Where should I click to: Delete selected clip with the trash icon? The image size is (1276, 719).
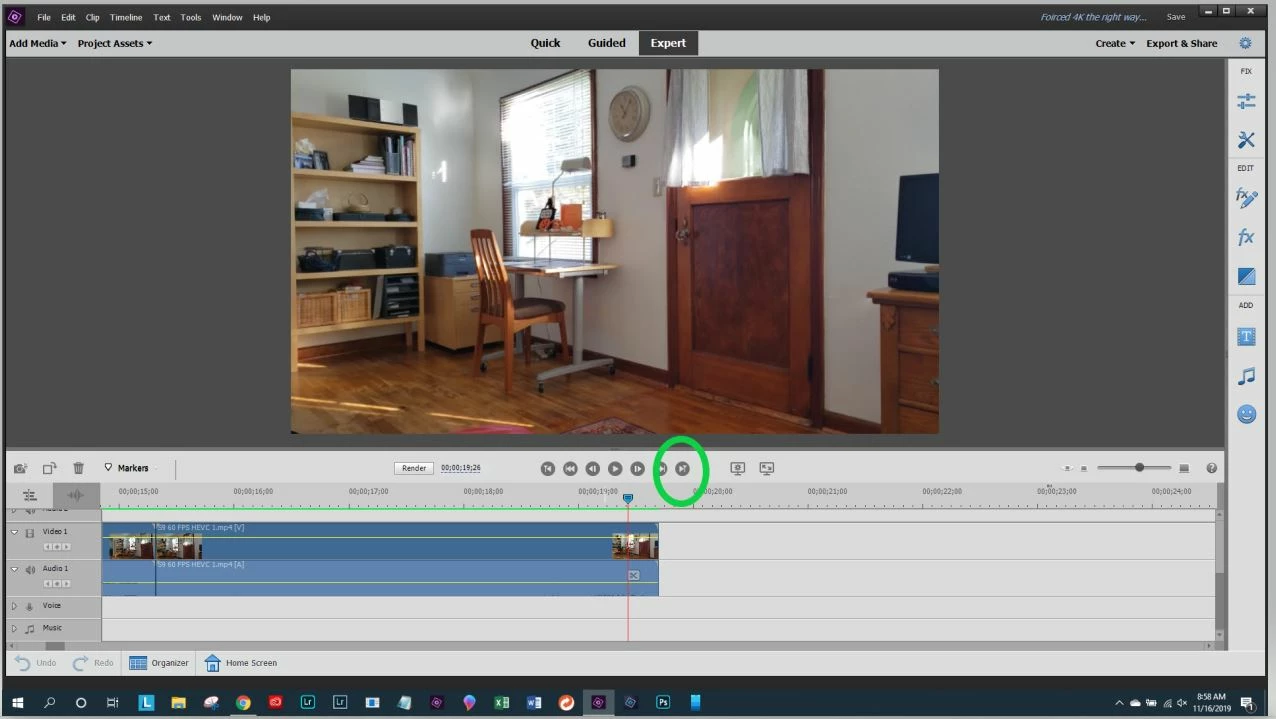pos(78,468)
